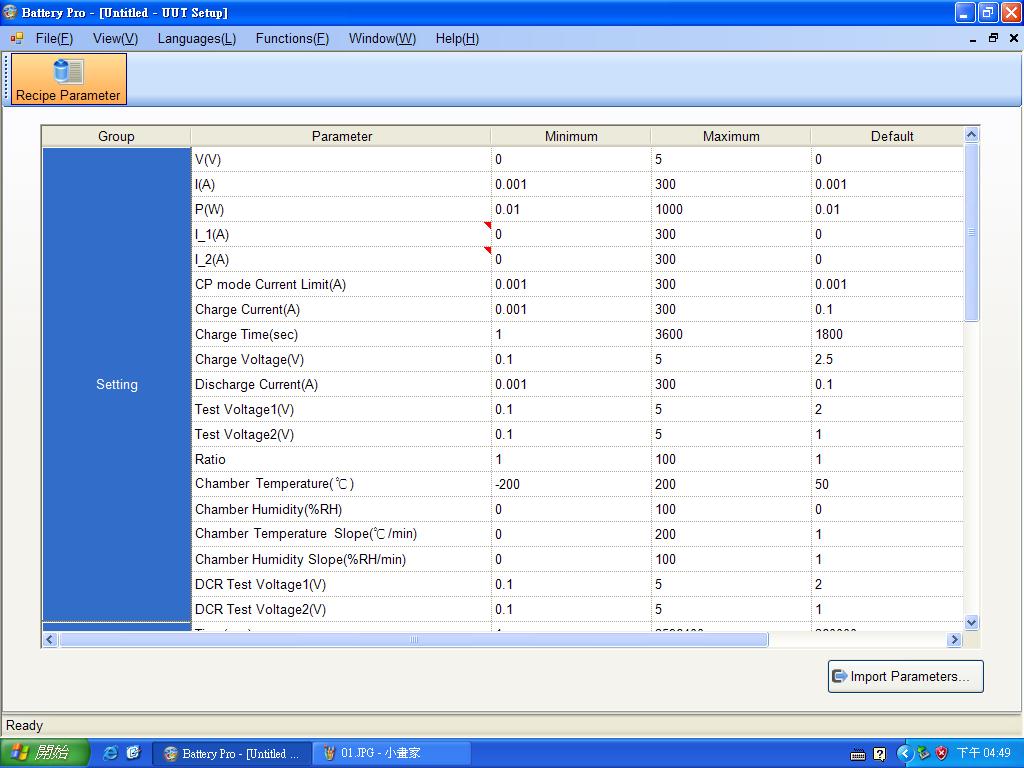This screenshot has width=1024, height=768.
Task: Click the Import Parameters button
Action: coord(905,677)
